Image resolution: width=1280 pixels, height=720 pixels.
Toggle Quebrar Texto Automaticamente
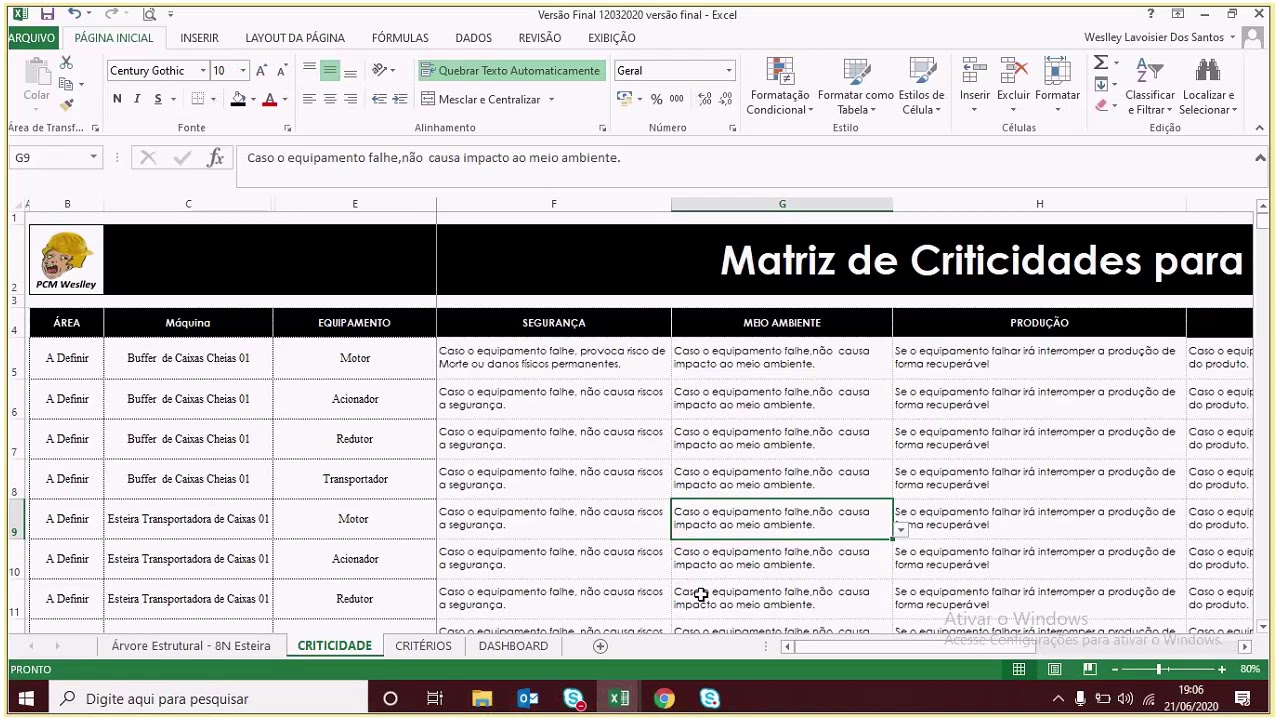[511, 71]
